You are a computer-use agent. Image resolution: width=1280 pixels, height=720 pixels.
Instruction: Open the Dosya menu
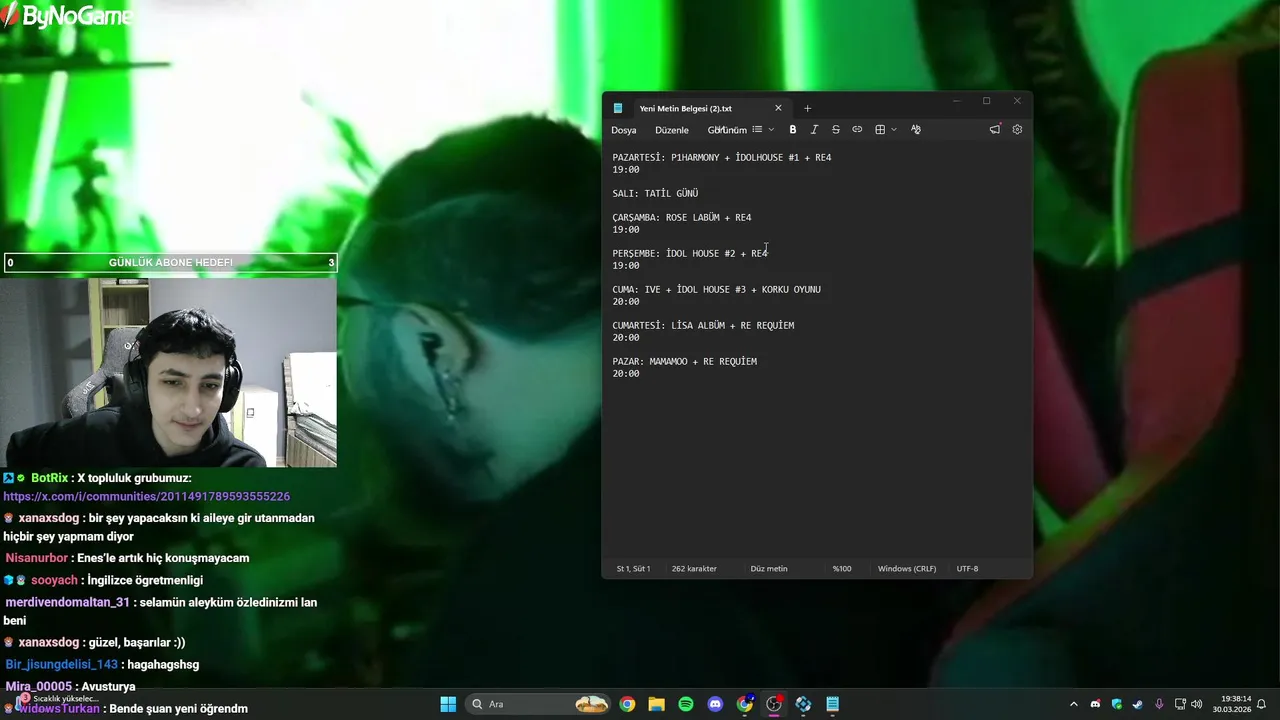tap(624, 130)
